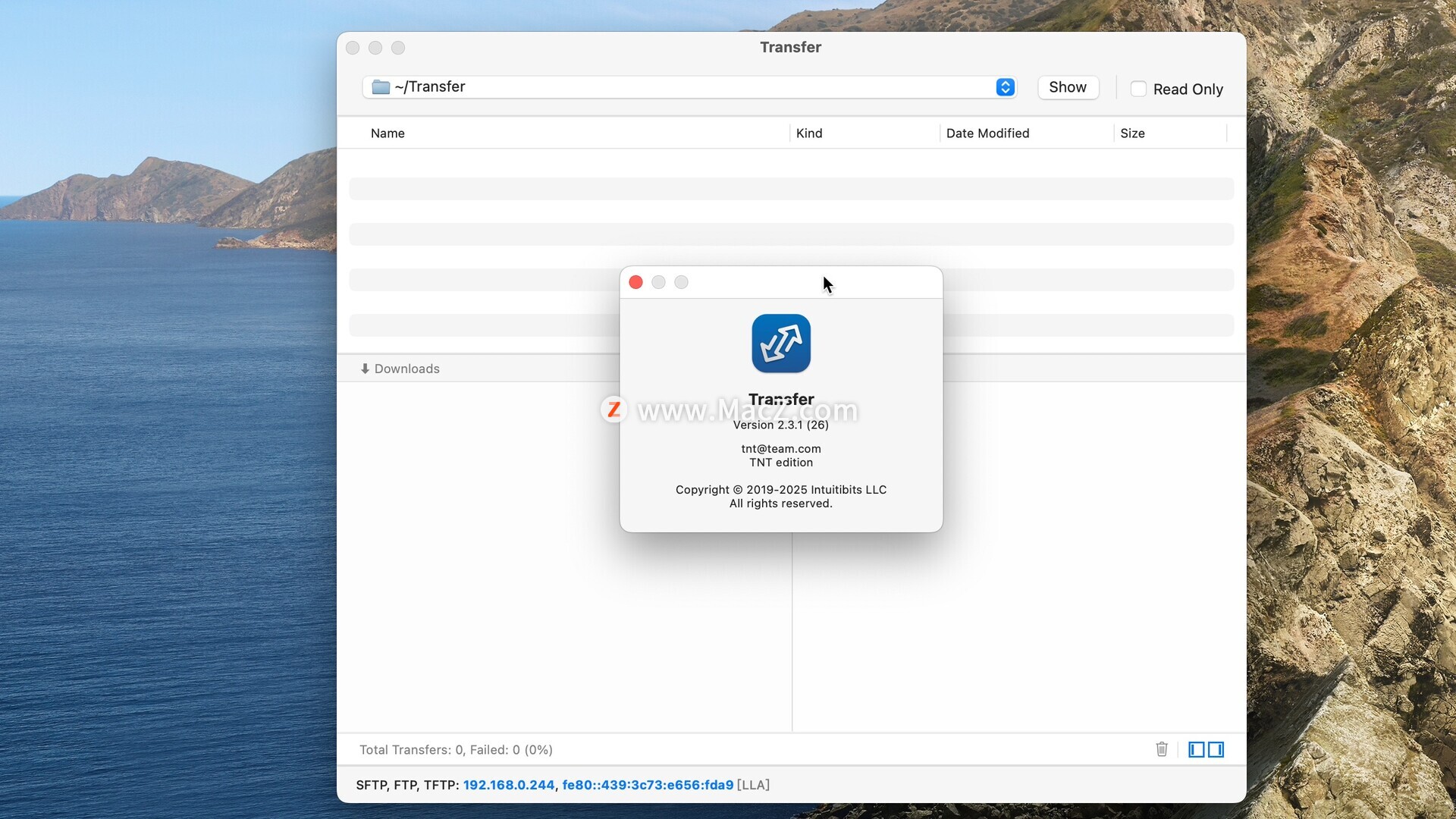Click the trash icon to clear transfers
Viewport: 1456px width, 819px height.
point(1161,749)
